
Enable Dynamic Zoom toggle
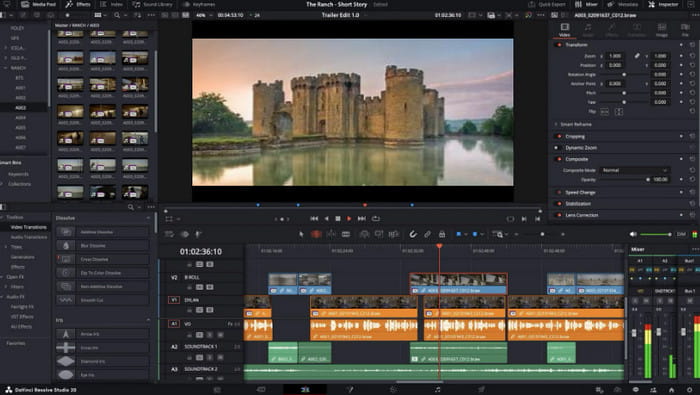coord(557,148)
